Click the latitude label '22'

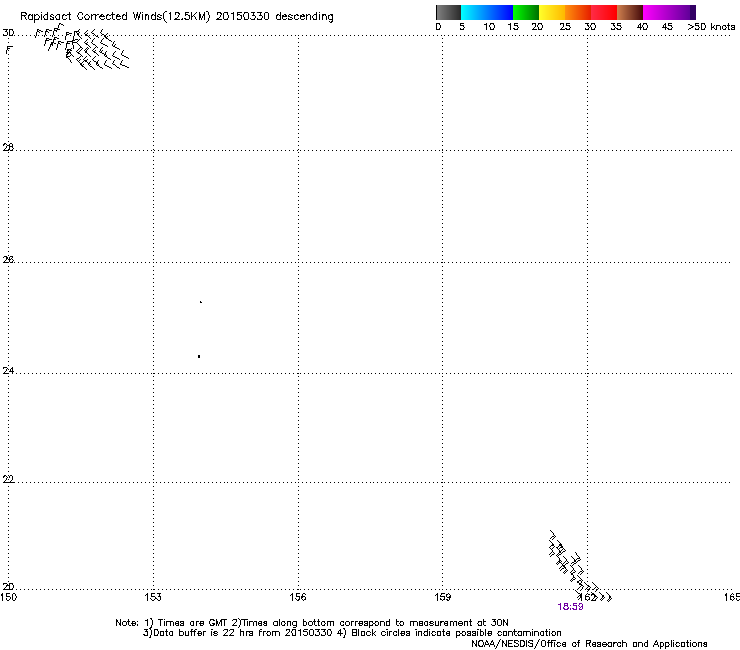[8, 479]
